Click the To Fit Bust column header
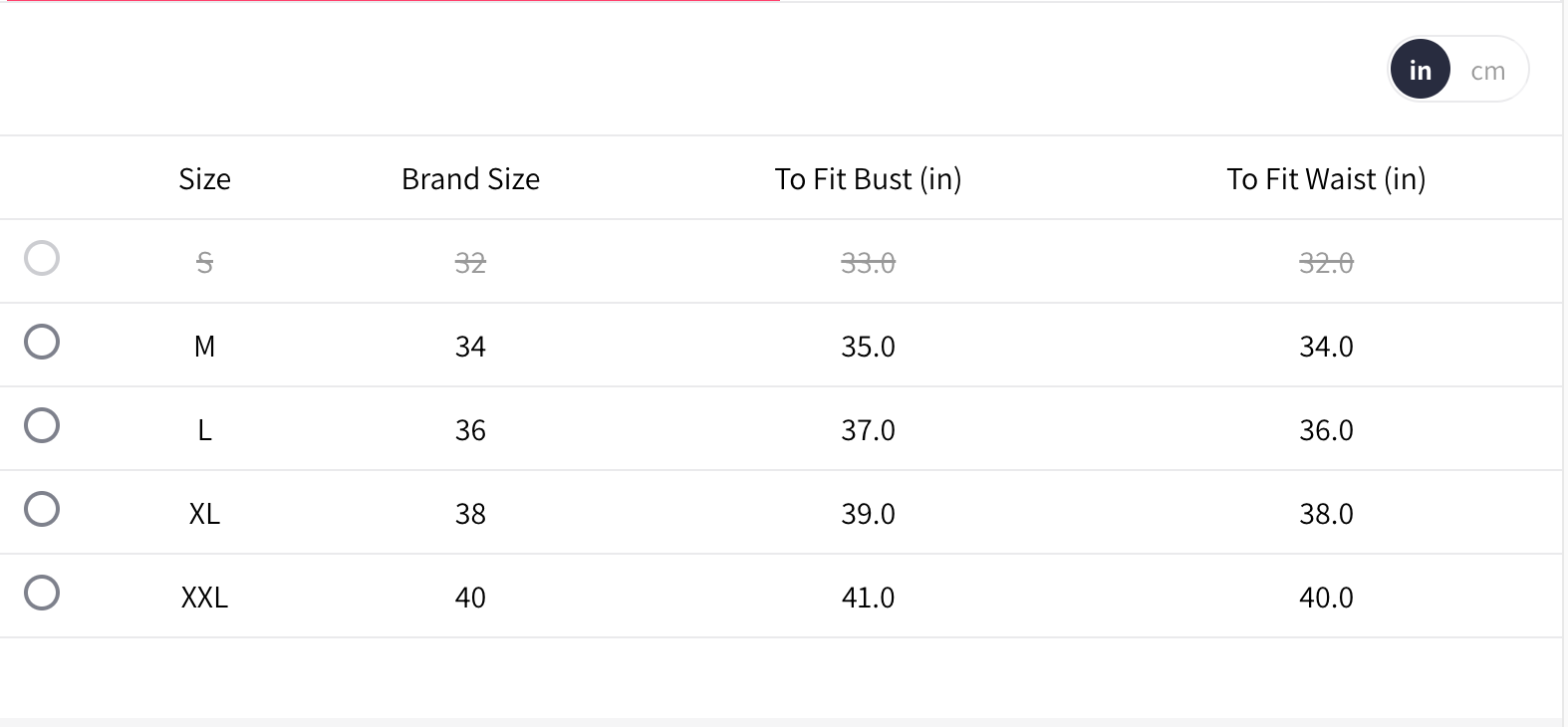 [x=868, y=179]
